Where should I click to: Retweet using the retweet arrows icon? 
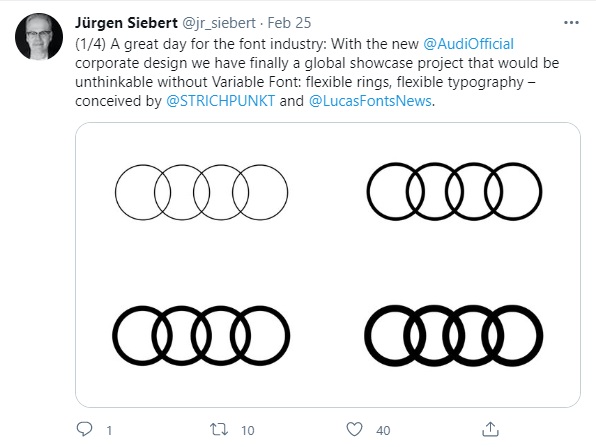point(219,430)
